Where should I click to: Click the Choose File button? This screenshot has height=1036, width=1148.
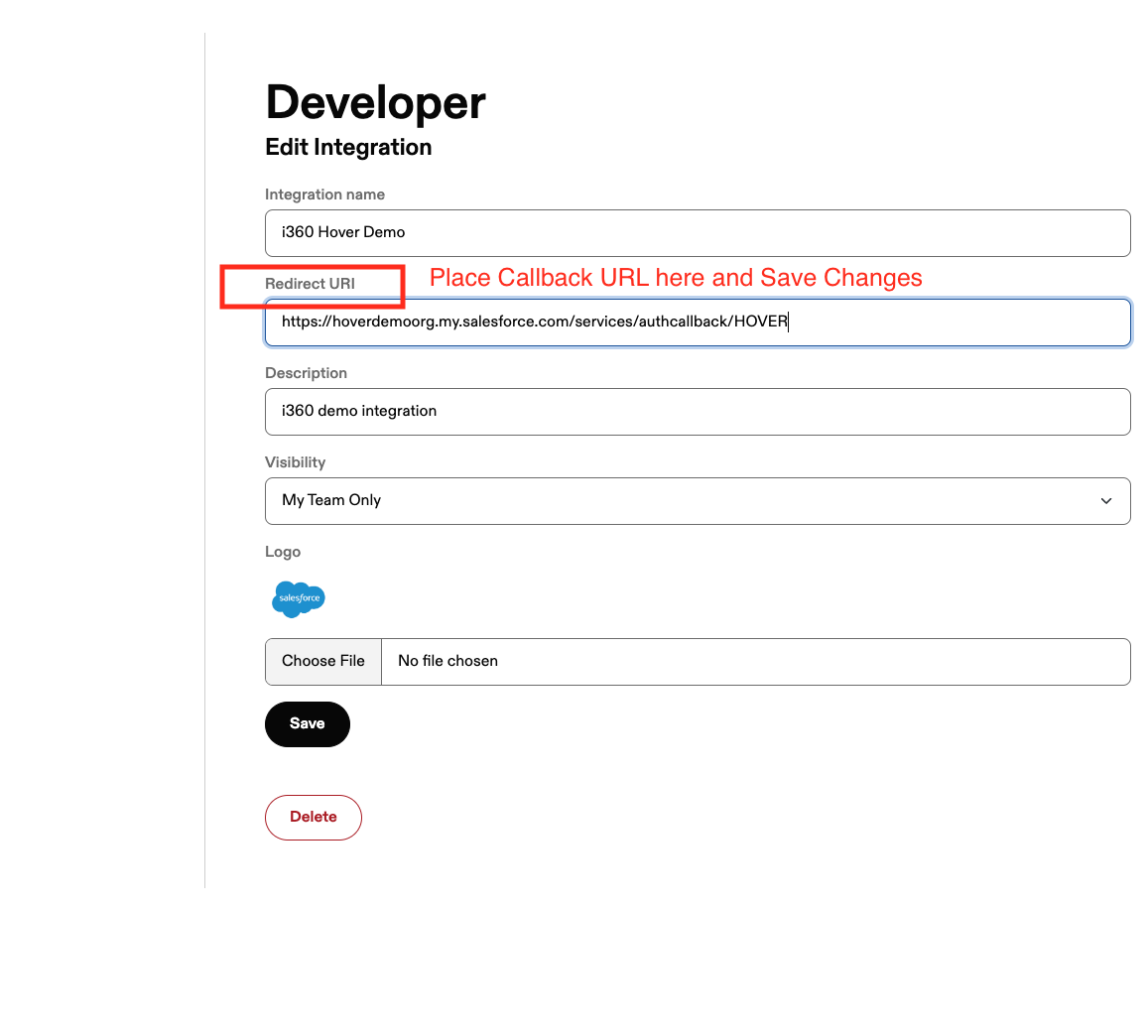coord(322,661)
